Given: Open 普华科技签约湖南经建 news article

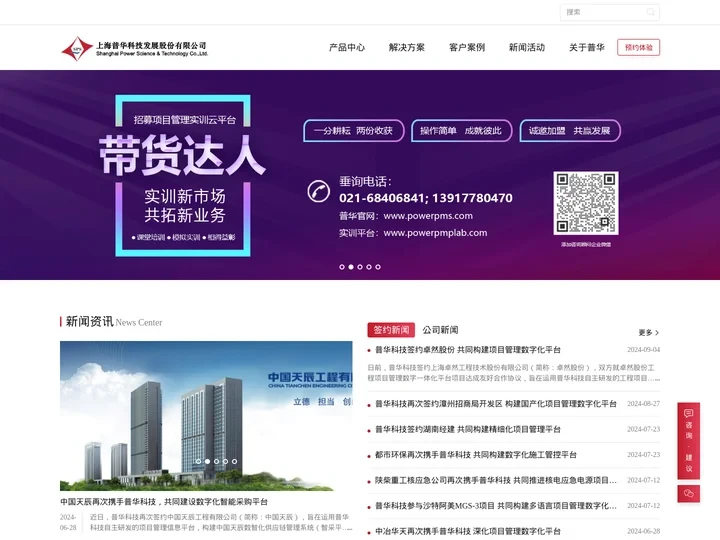Looking at the screenshot, I should tap(467, 429).
